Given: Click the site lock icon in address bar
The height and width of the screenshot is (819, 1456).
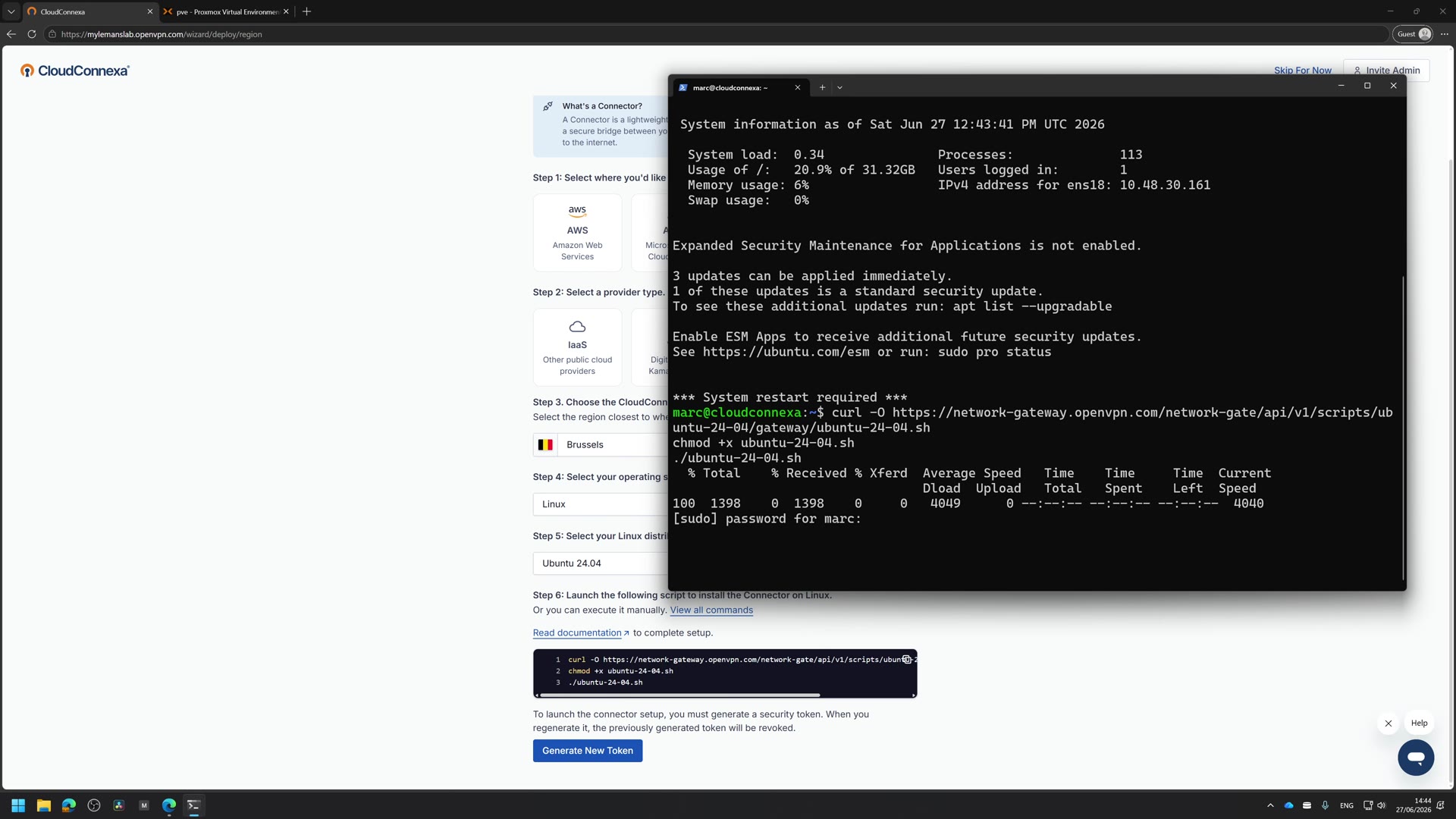Looking at the screenshot, I should coord(52,34).
